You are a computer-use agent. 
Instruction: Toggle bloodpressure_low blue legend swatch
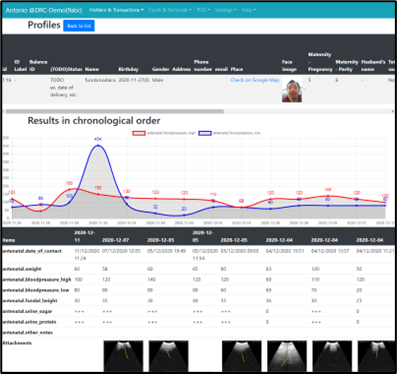[x=205, y=133]
